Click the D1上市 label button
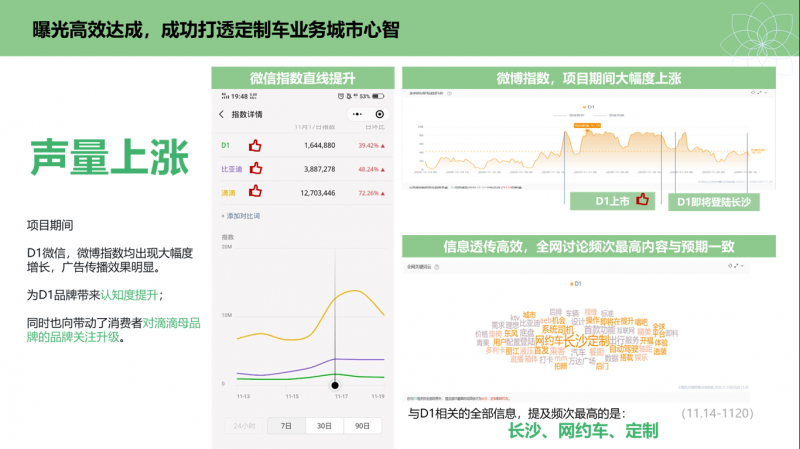This screenshot has height=449, width=800. 612,201
